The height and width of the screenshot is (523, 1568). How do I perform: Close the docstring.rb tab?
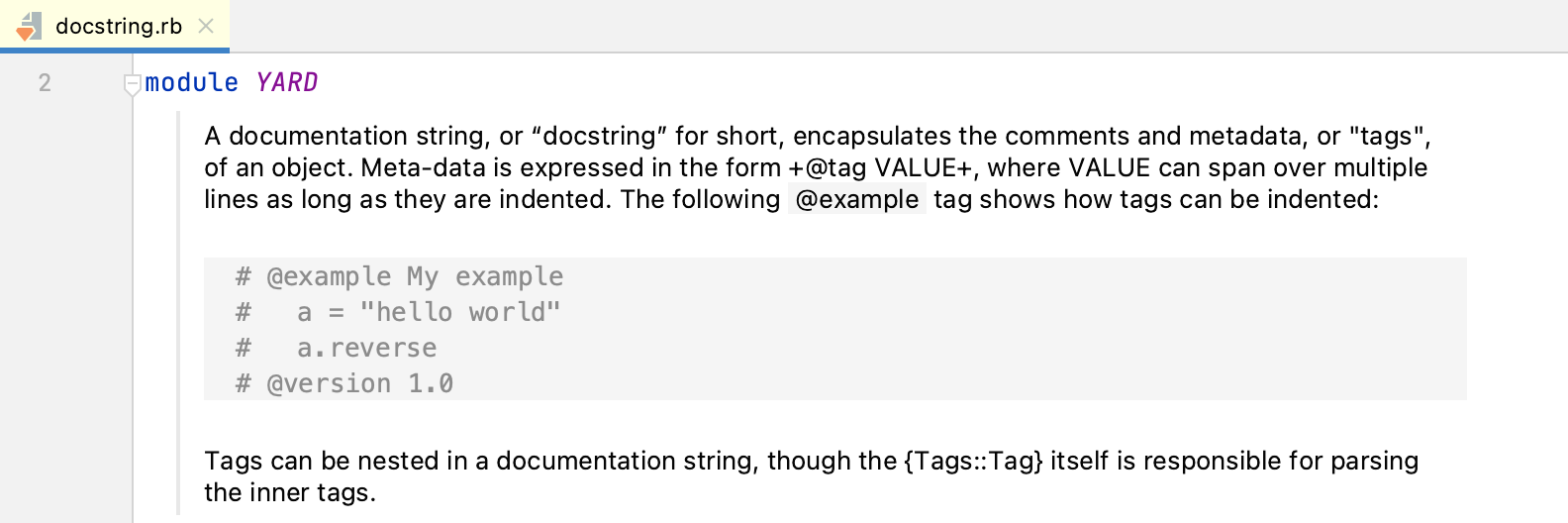pos(206,27)
